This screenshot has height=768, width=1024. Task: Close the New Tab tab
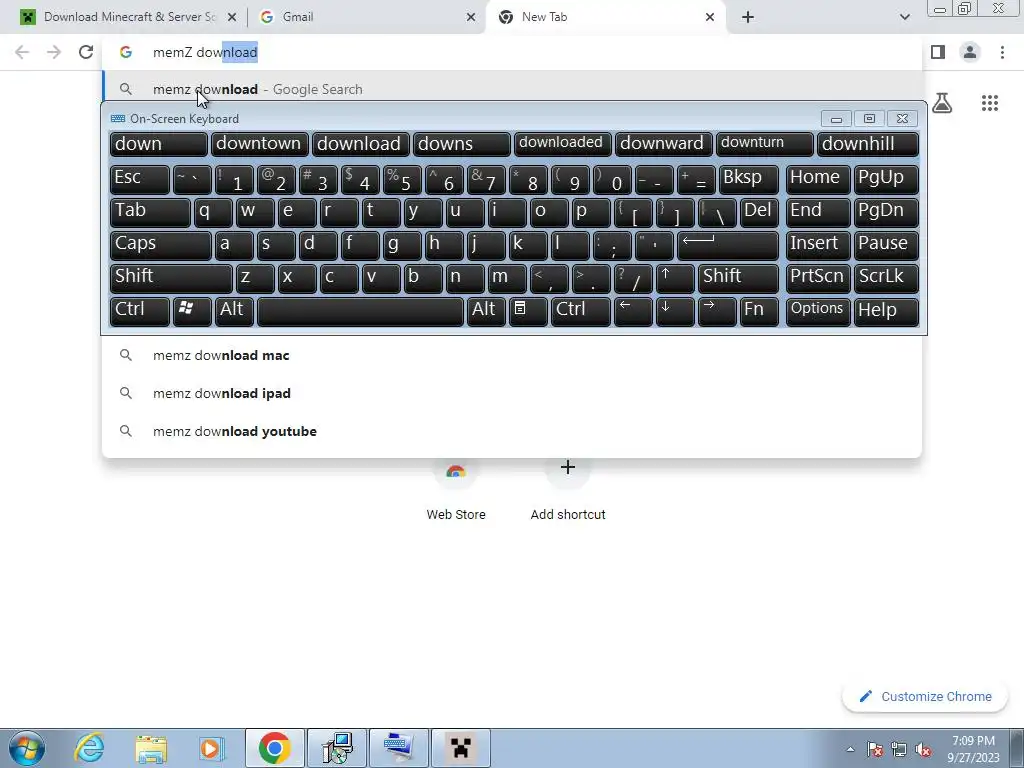coord(710,17)
